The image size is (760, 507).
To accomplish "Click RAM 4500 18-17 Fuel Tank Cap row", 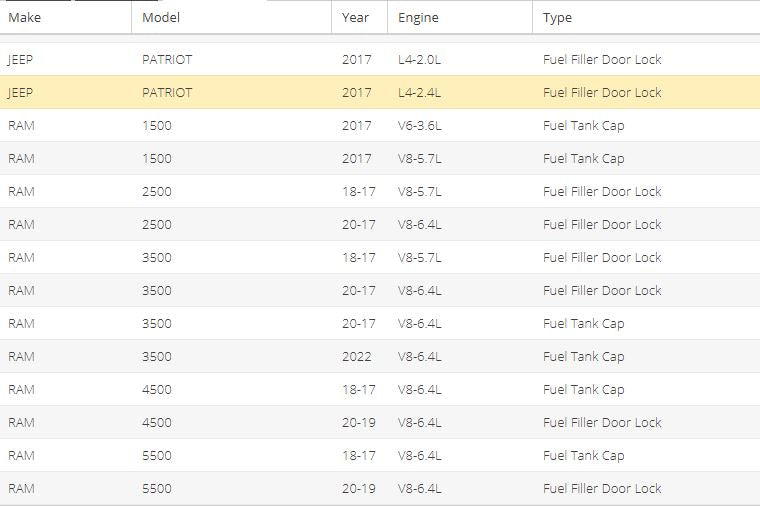I will 380,389.
